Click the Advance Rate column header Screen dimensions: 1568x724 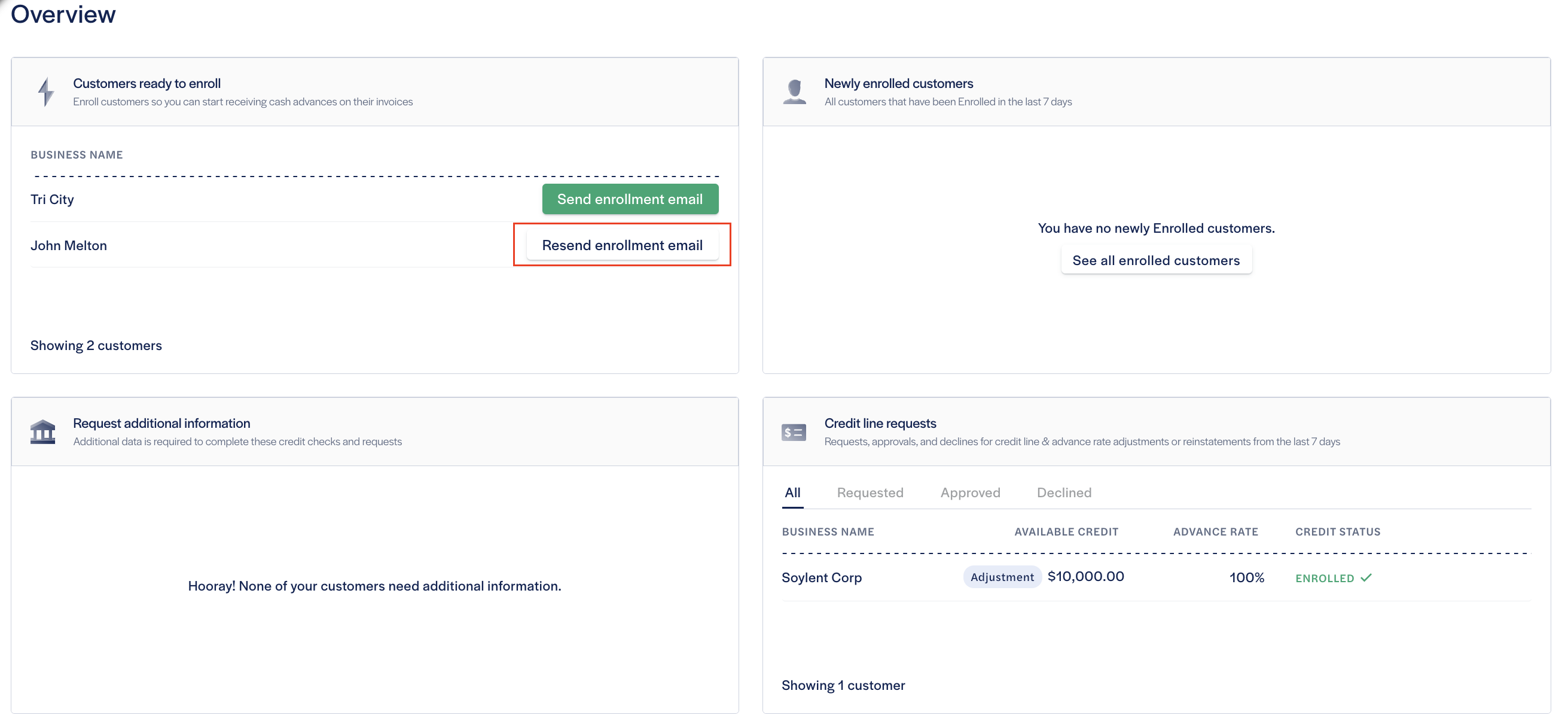pos(1215,531)
